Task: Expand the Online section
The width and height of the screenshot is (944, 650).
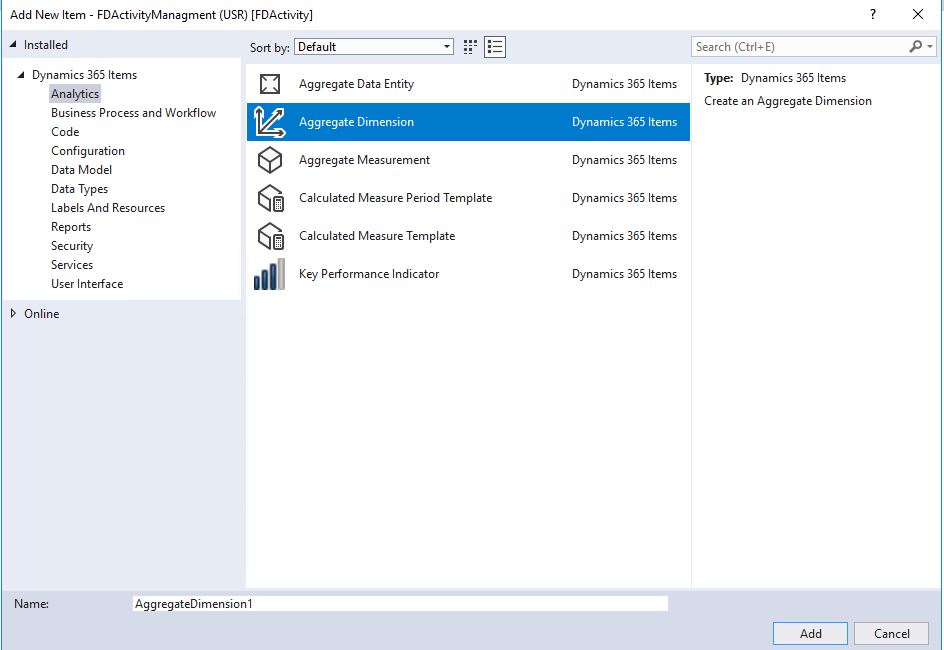Action: (x=13, y=314)
